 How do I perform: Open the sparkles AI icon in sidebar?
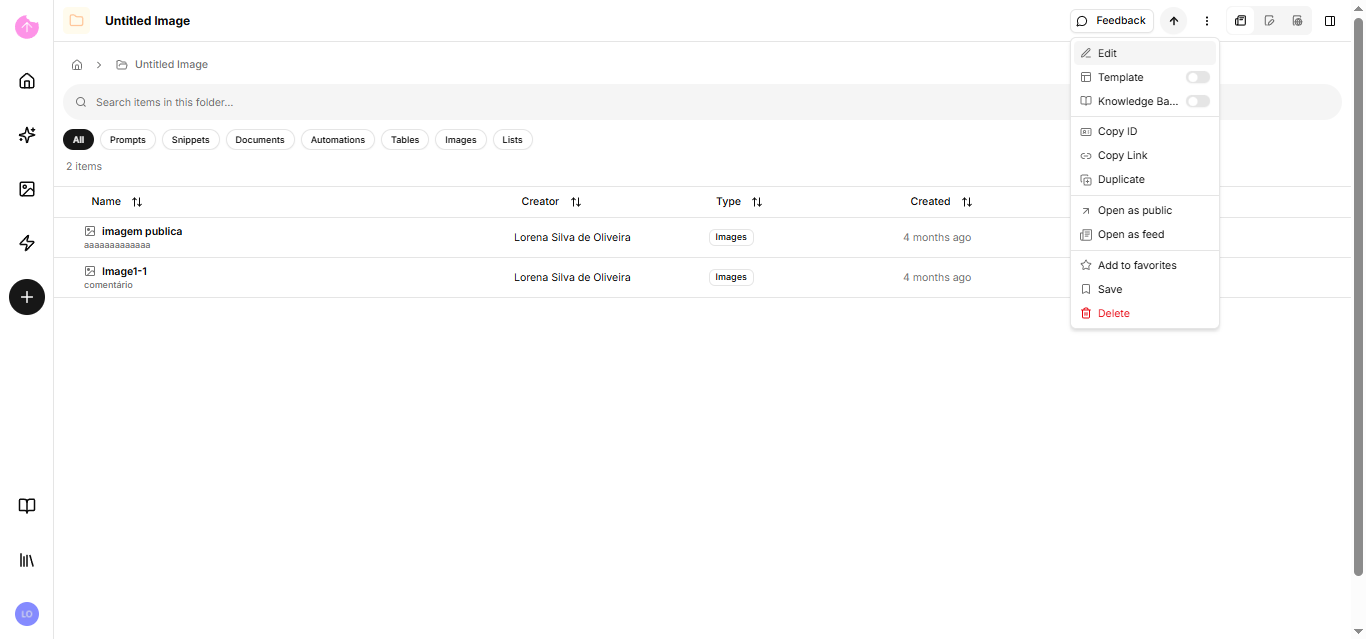pos(27,135)
